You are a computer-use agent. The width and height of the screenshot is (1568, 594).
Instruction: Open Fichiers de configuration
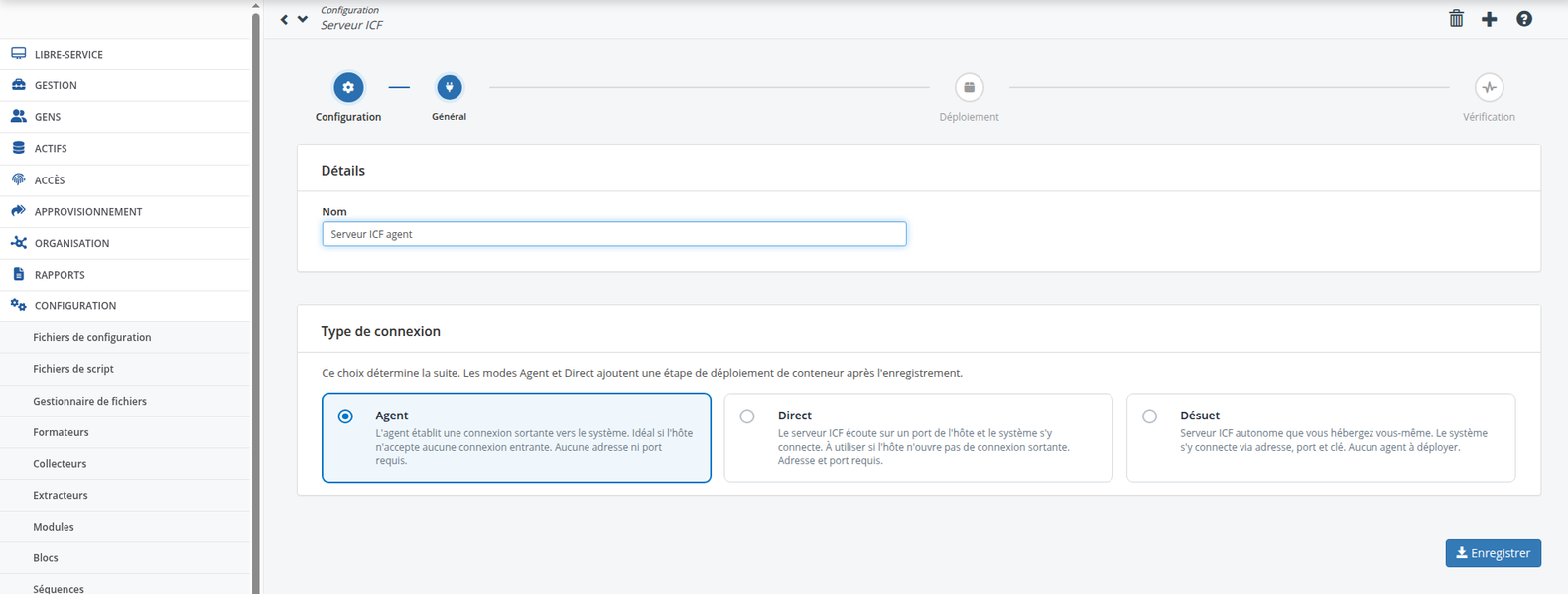pyautogui.click(x=125, y=337)
